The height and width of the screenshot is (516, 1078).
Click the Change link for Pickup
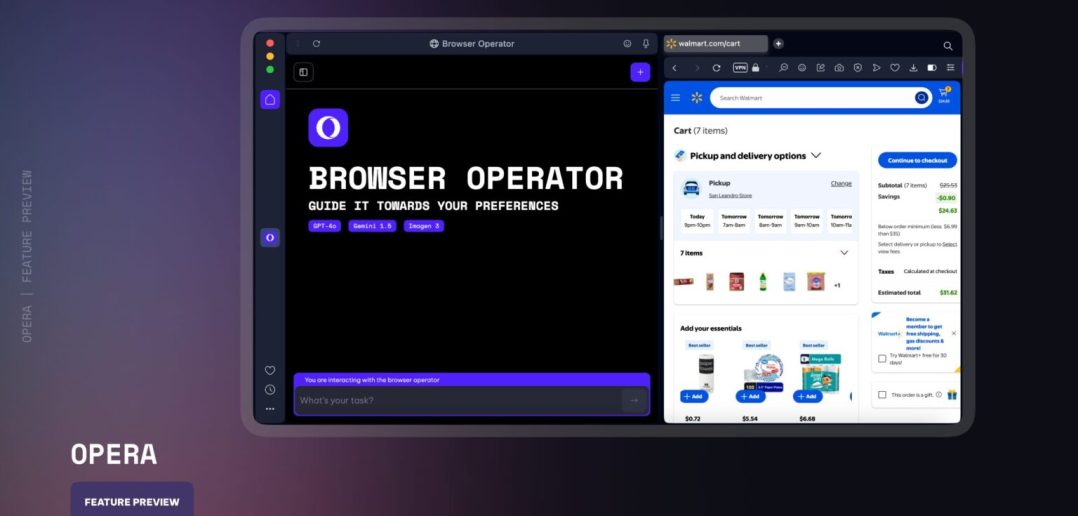coord(841,184)
